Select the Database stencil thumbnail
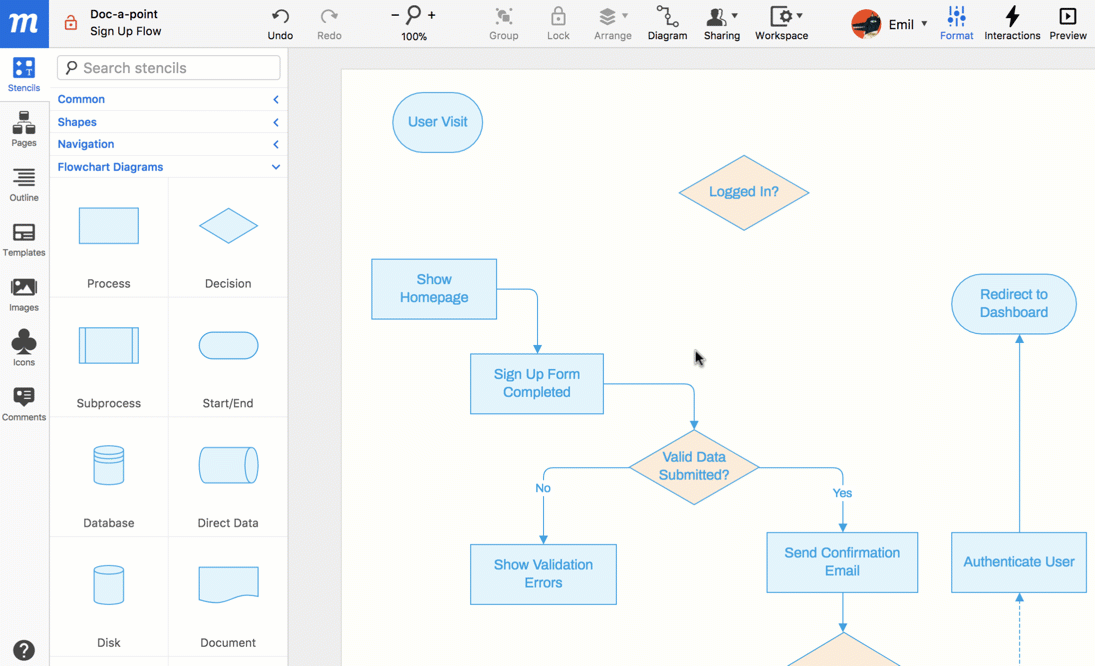Viewport: 1095px width, 666px height. click(x=109, y=466)
